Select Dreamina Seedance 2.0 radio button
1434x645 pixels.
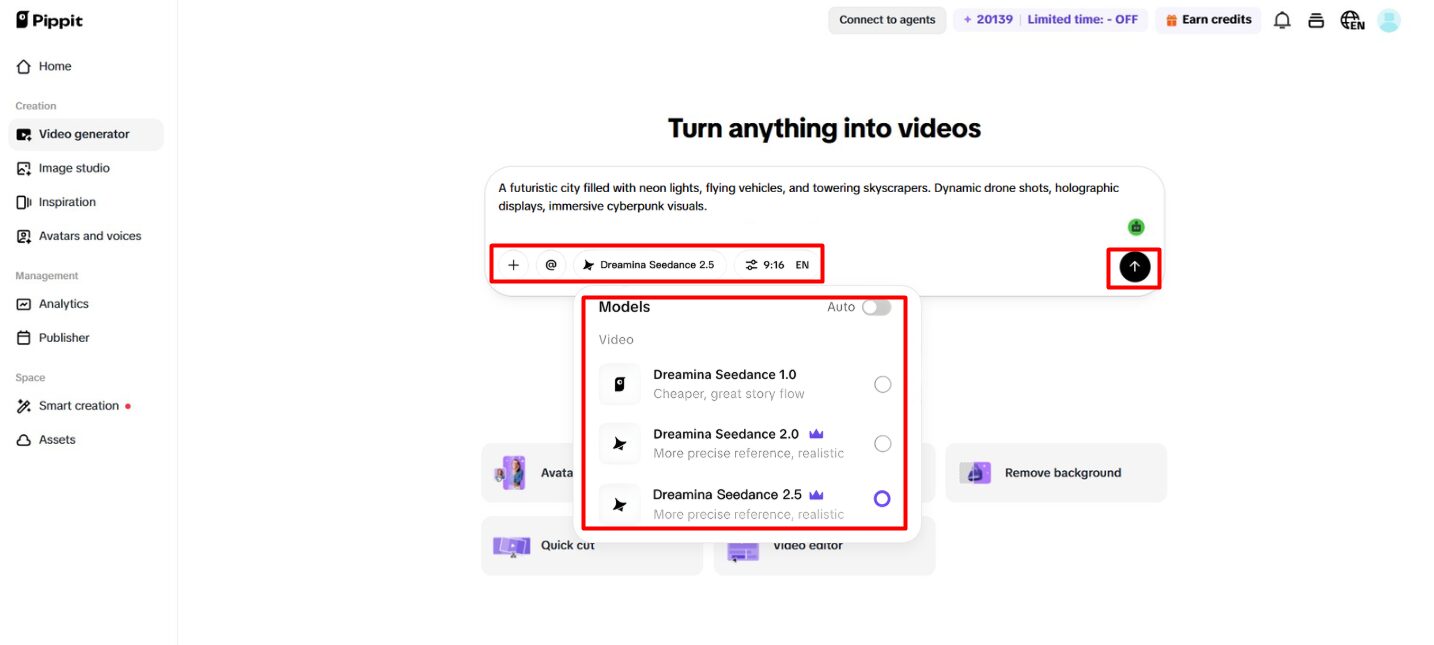click(882, 443)
